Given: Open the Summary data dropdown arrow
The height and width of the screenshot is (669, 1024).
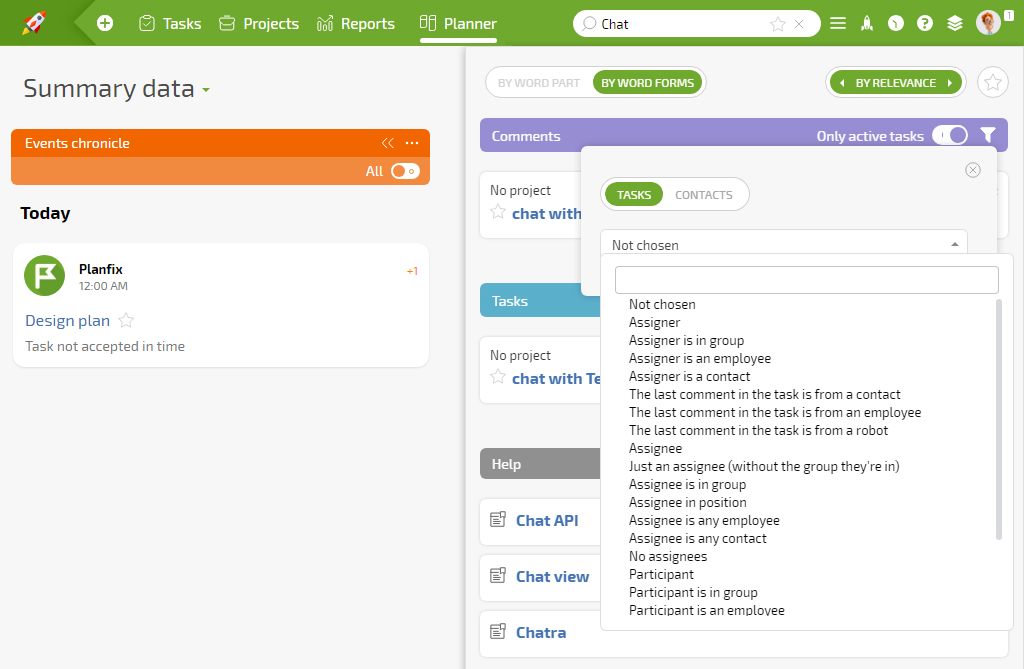Looking at the screenshot, I should pos(206,90).
